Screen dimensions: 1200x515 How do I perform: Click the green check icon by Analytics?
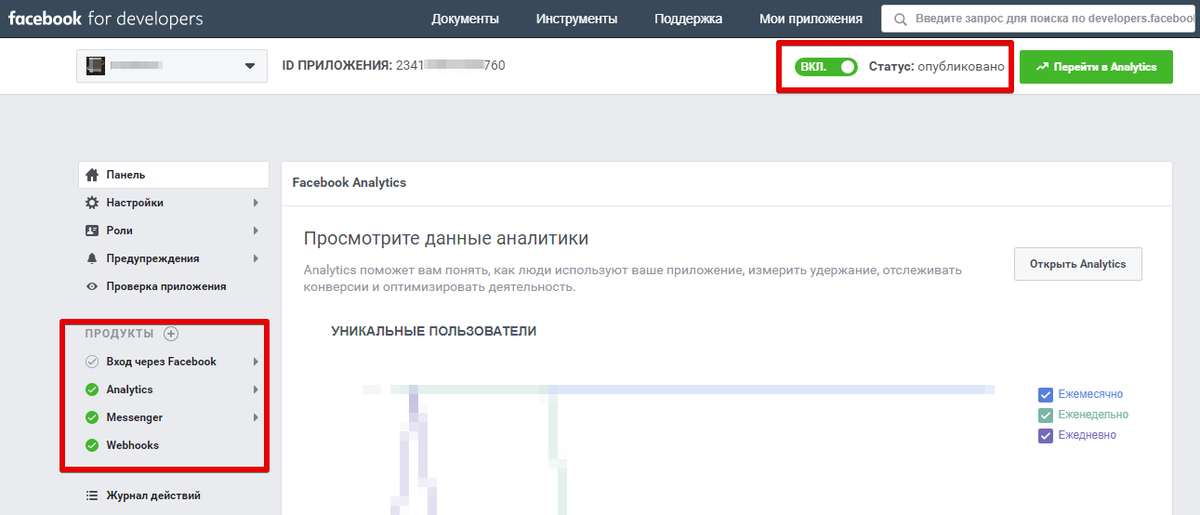pos(92,389)
